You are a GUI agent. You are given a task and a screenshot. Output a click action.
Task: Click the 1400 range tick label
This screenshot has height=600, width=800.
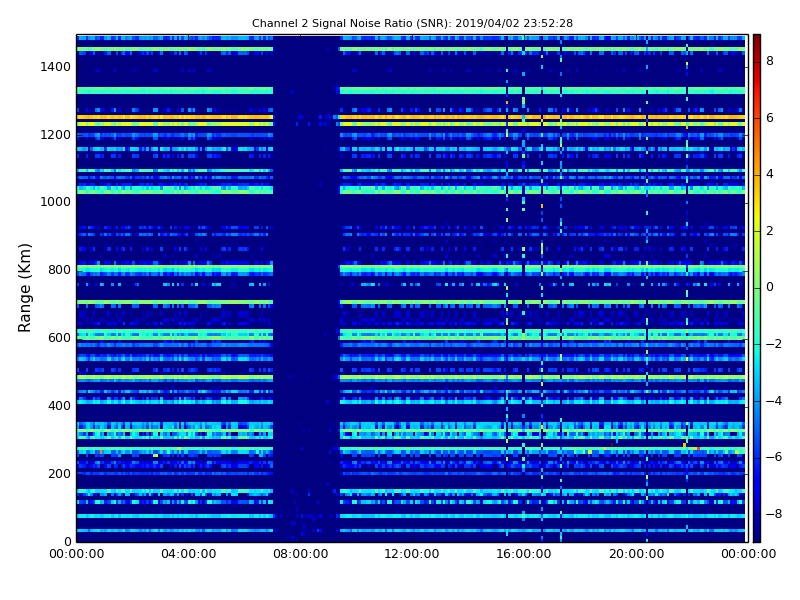pos(56,67)
